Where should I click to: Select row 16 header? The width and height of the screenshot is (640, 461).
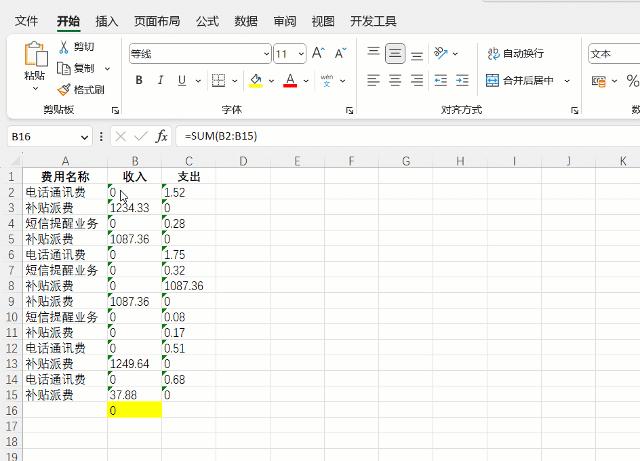click(x=11, y=410)
